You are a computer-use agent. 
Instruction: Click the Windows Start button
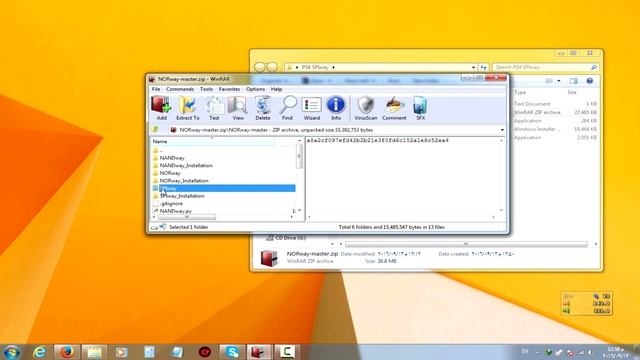11,352
